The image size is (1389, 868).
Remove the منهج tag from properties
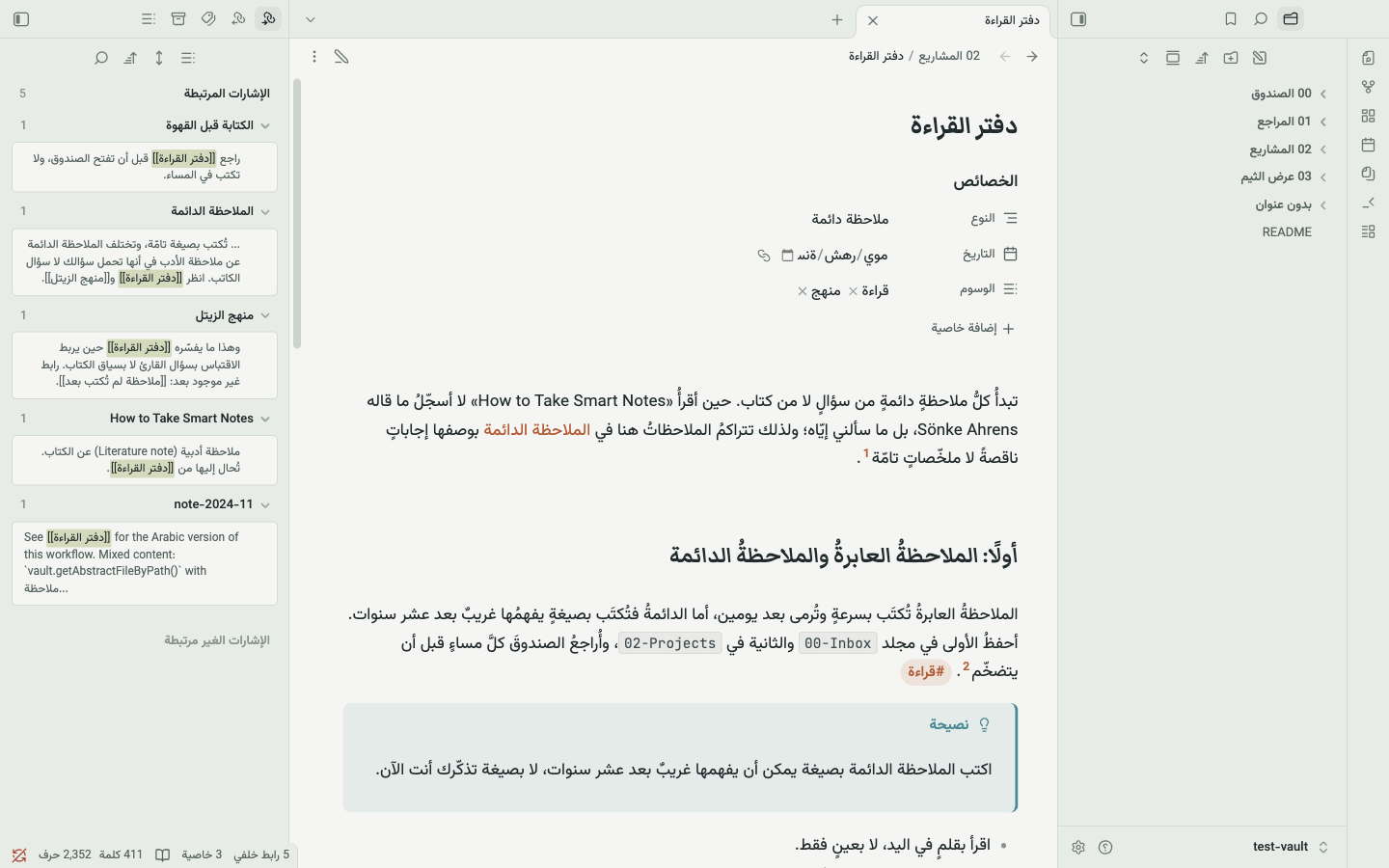click(802, 291)
